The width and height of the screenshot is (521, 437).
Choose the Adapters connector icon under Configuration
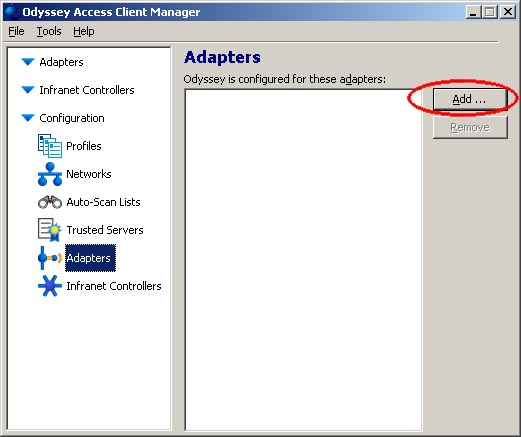click(x=50, y=258)
